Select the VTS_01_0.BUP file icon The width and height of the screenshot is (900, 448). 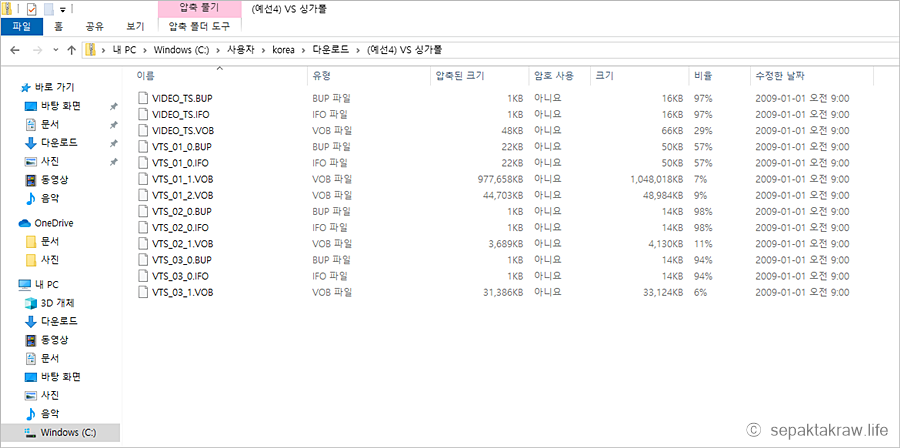coord(143,147)
